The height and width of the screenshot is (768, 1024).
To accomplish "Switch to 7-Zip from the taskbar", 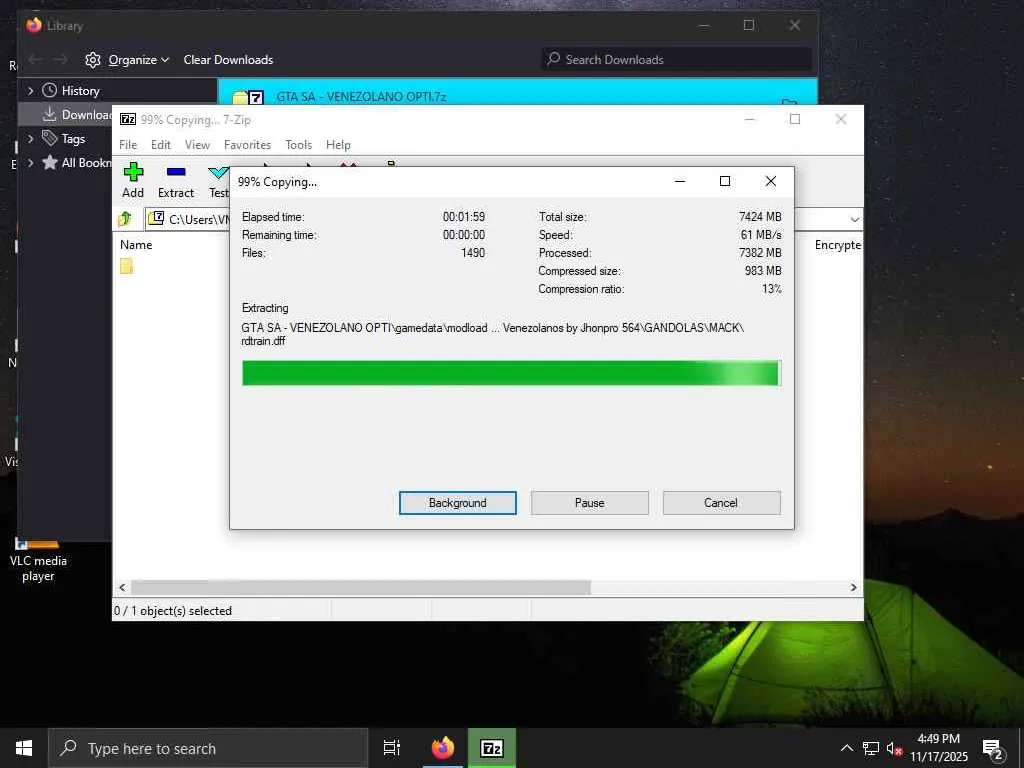I will [x=492, y=748].
